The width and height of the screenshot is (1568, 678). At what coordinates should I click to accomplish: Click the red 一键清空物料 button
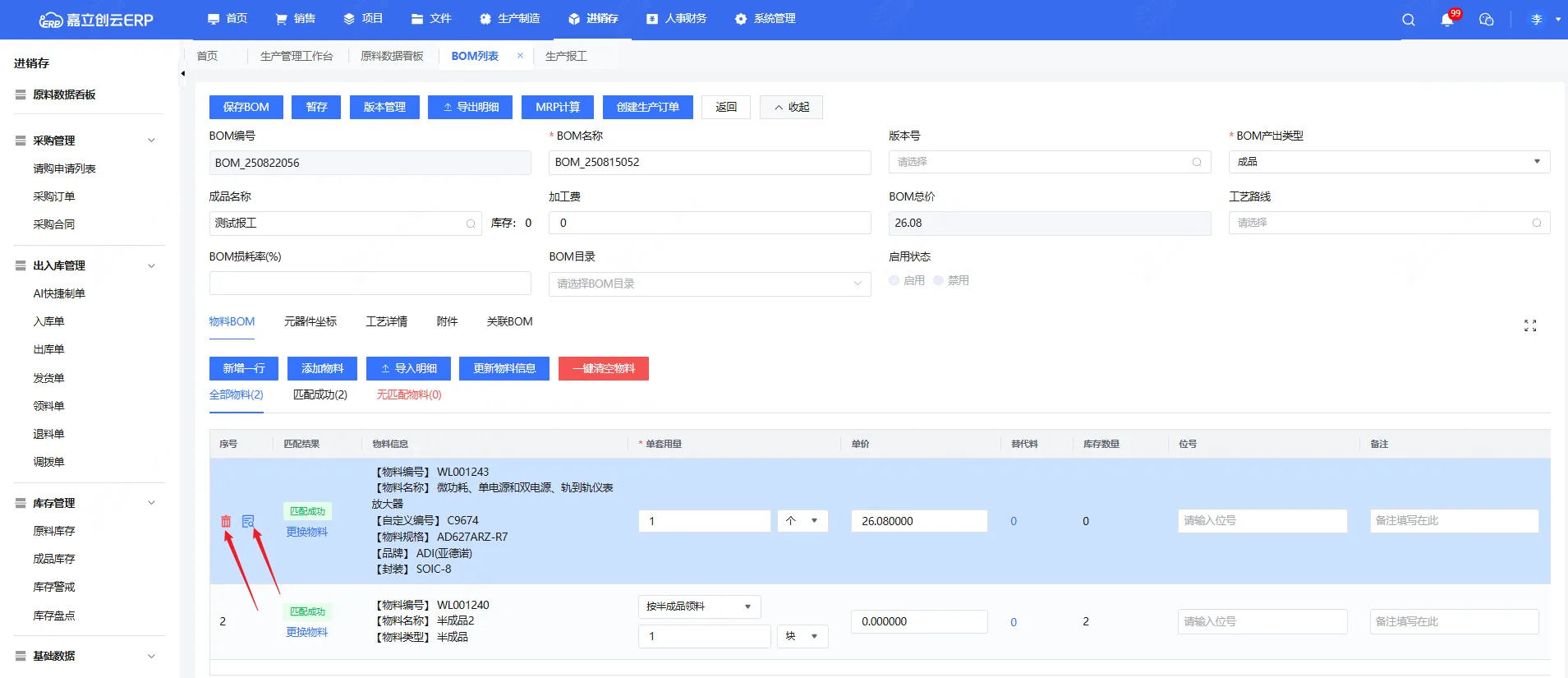603,368
